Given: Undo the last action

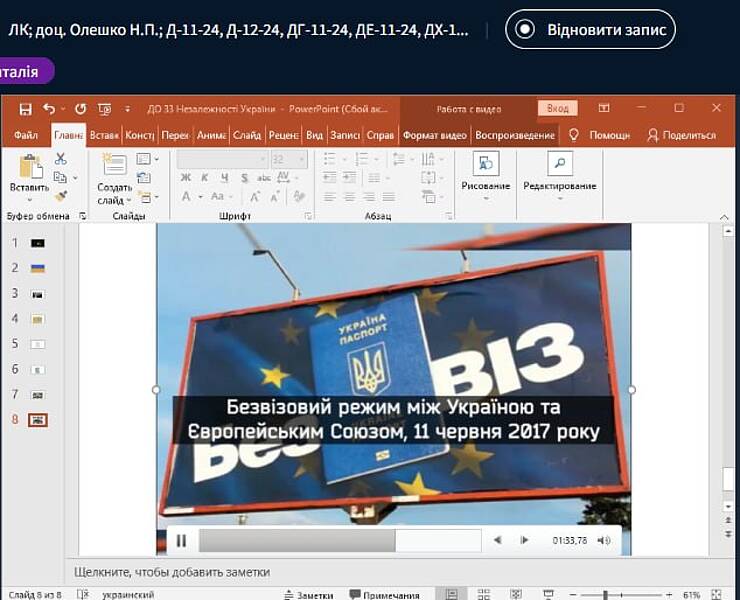Looking at the screenshot, I should click(49, 109).
